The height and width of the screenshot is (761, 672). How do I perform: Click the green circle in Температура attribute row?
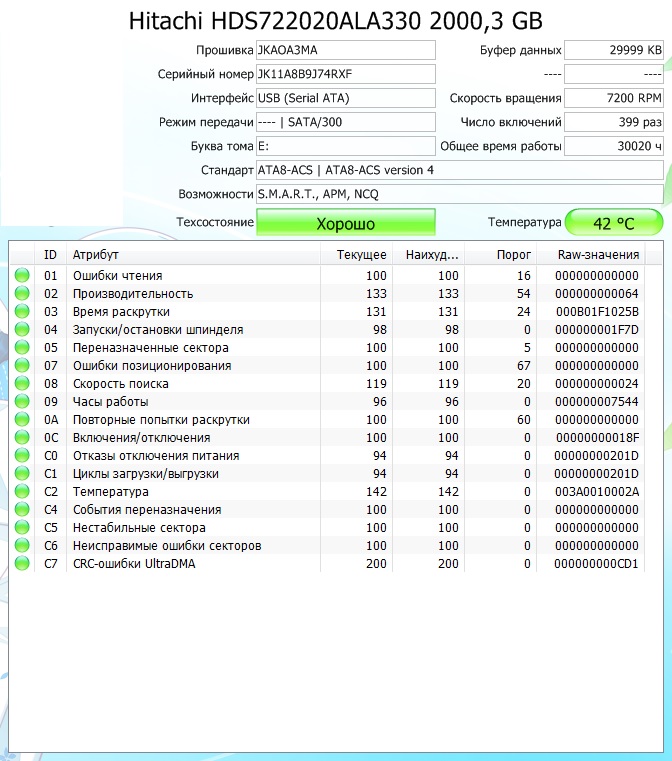(22, 491)
